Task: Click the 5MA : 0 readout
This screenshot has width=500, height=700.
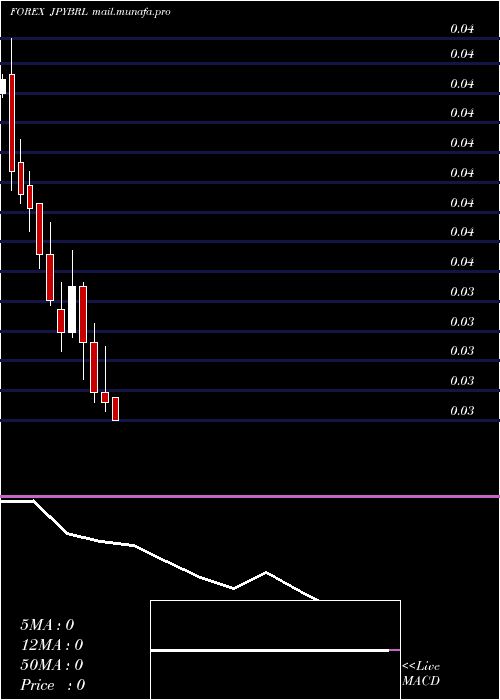Action: coord(47,625)
